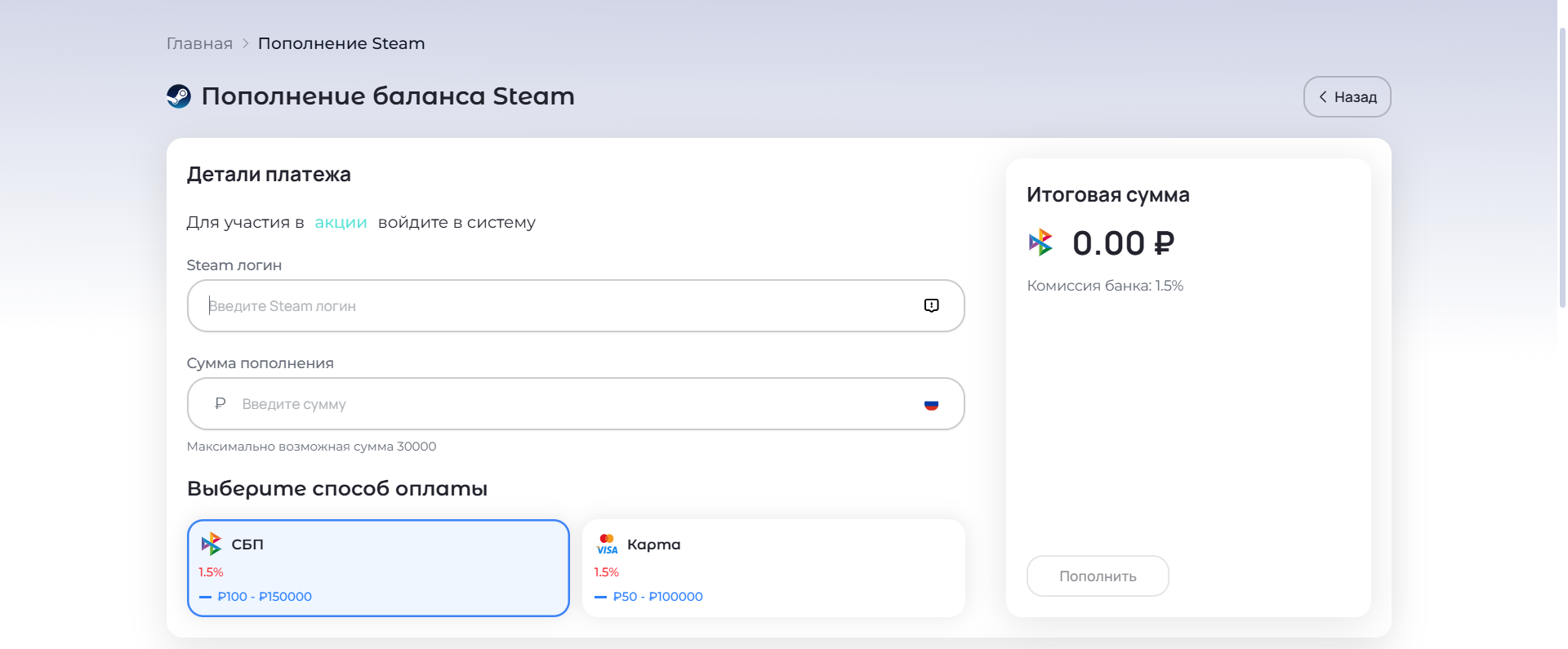Image resolution: width=1568 pixels, height=649 pixels.
Task: Click the 'Steam логин' field label
Action: click(x=234, y=265)
